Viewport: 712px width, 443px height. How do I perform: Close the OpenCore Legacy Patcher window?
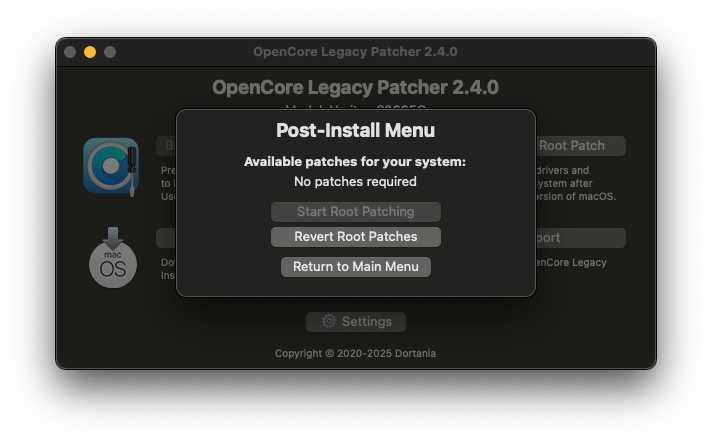[x=70, y=52]
